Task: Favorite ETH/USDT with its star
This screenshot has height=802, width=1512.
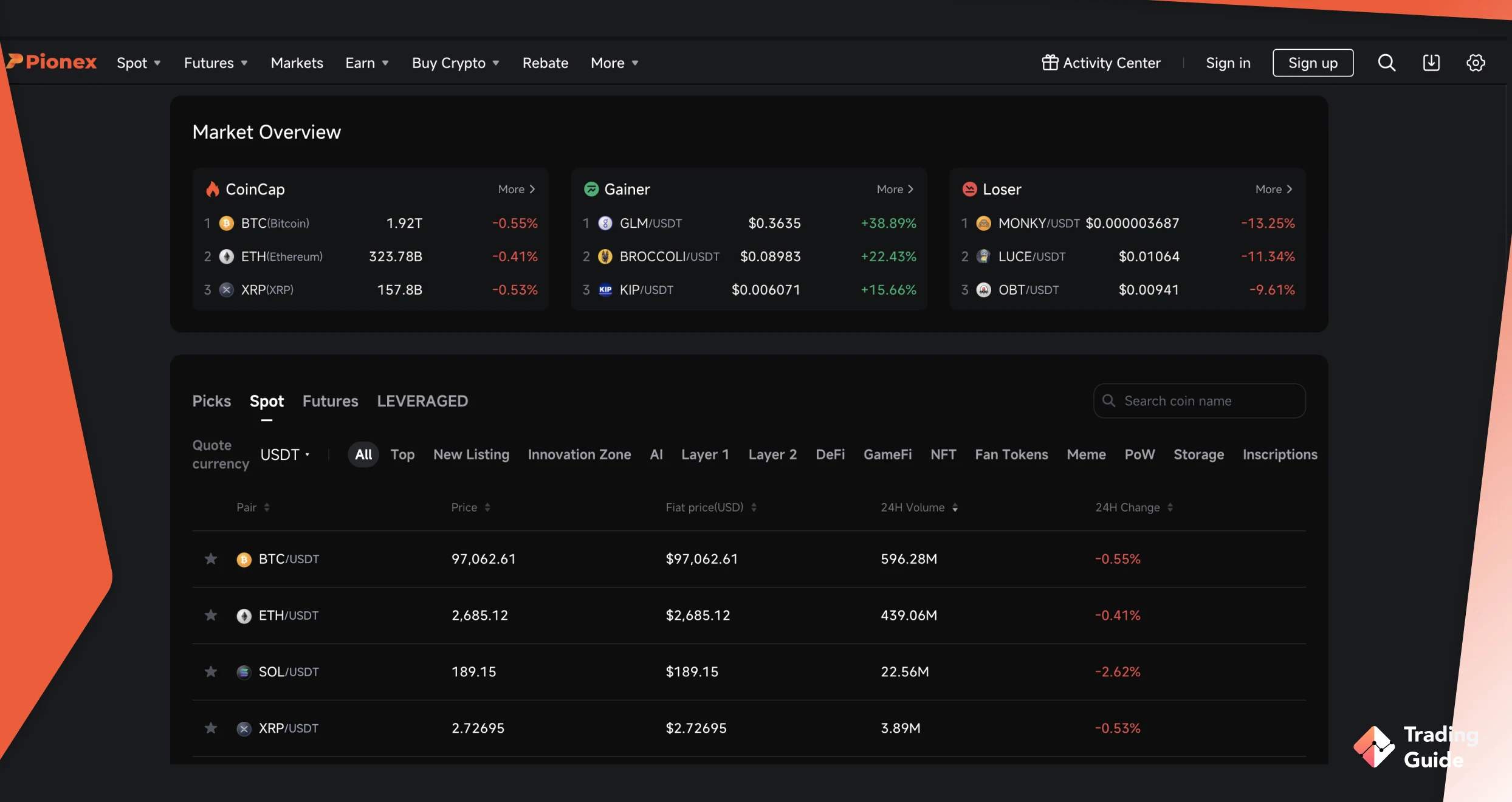Action: (211, 615)
